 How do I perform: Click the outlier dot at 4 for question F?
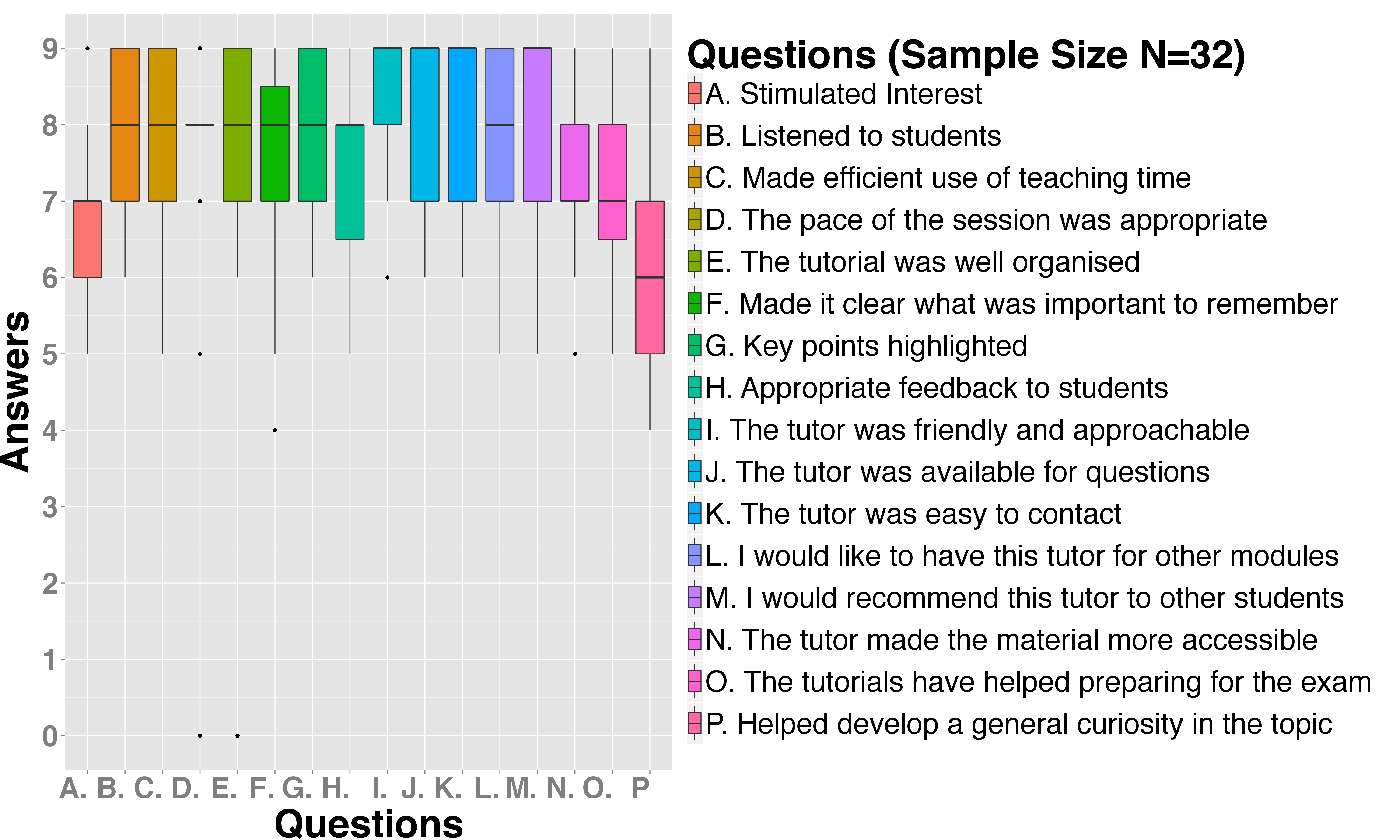(275, 430)
